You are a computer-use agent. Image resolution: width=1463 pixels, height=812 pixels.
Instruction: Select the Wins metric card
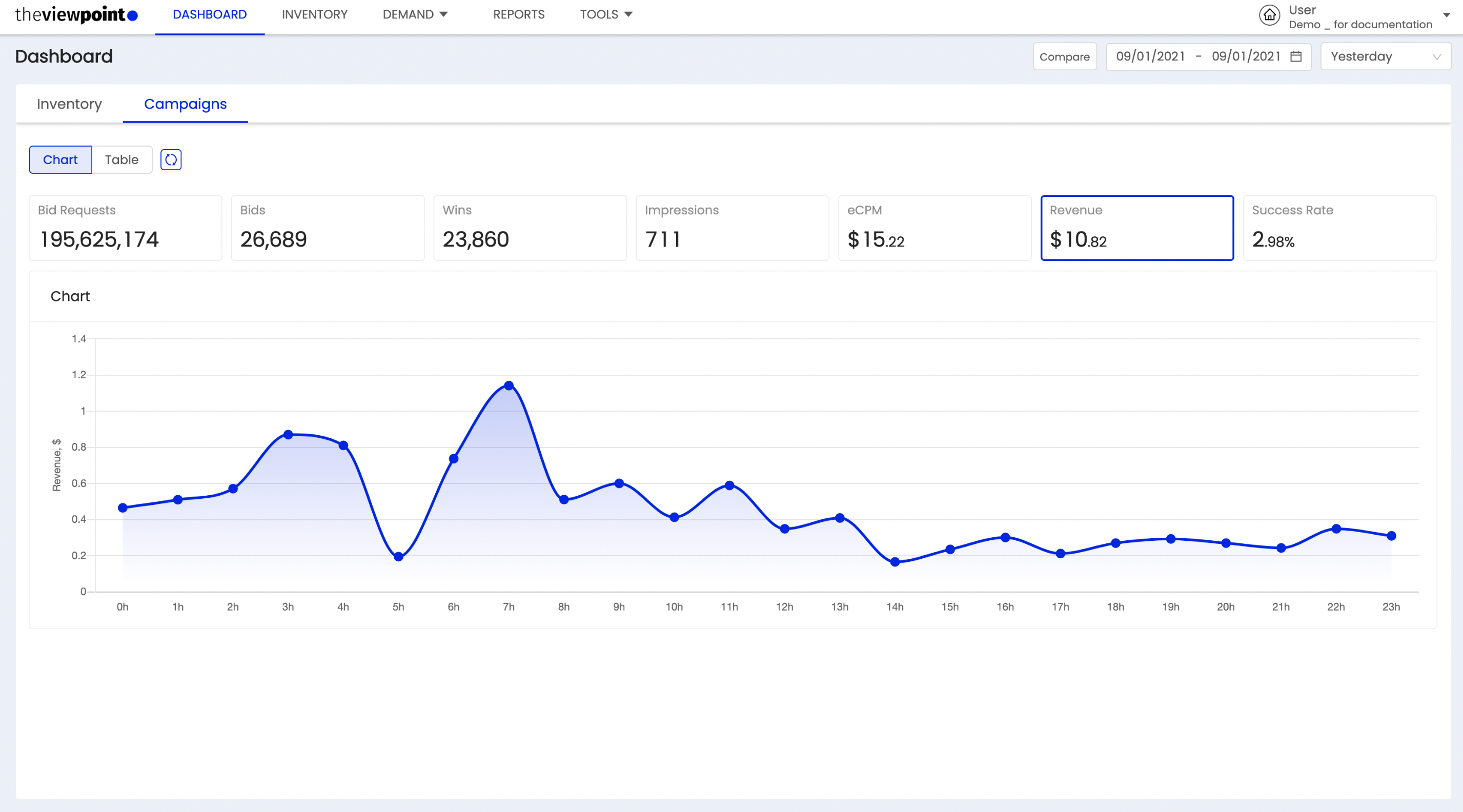tap(530, 228)
